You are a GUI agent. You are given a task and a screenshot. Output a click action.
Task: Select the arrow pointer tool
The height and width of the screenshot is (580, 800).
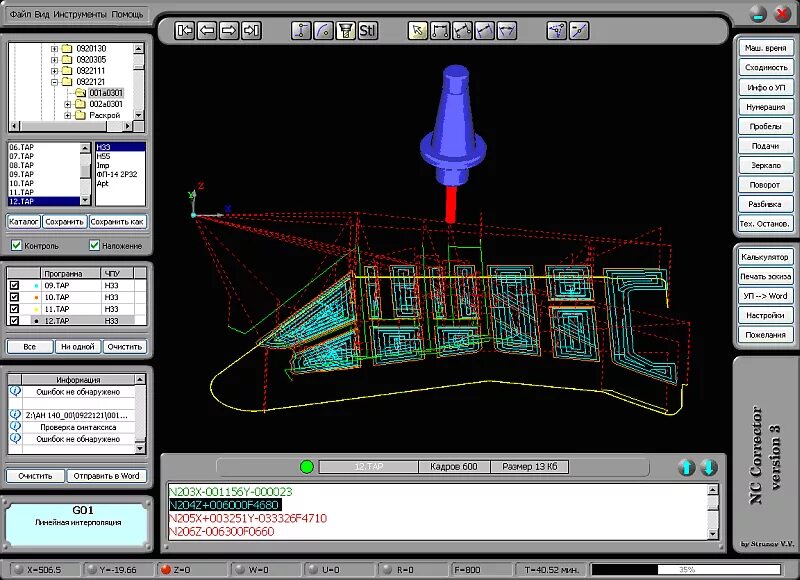418,31
